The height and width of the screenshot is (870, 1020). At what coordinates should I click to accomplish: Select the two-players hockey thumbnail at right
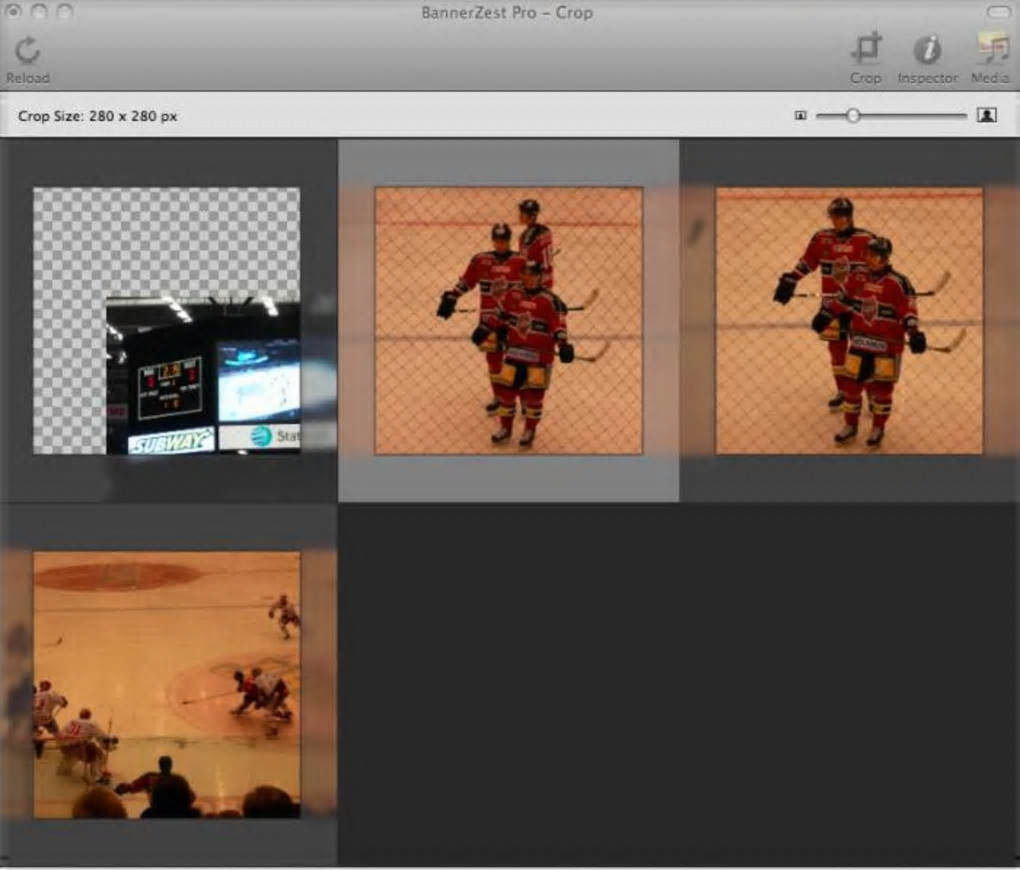(x=849, y=321)
